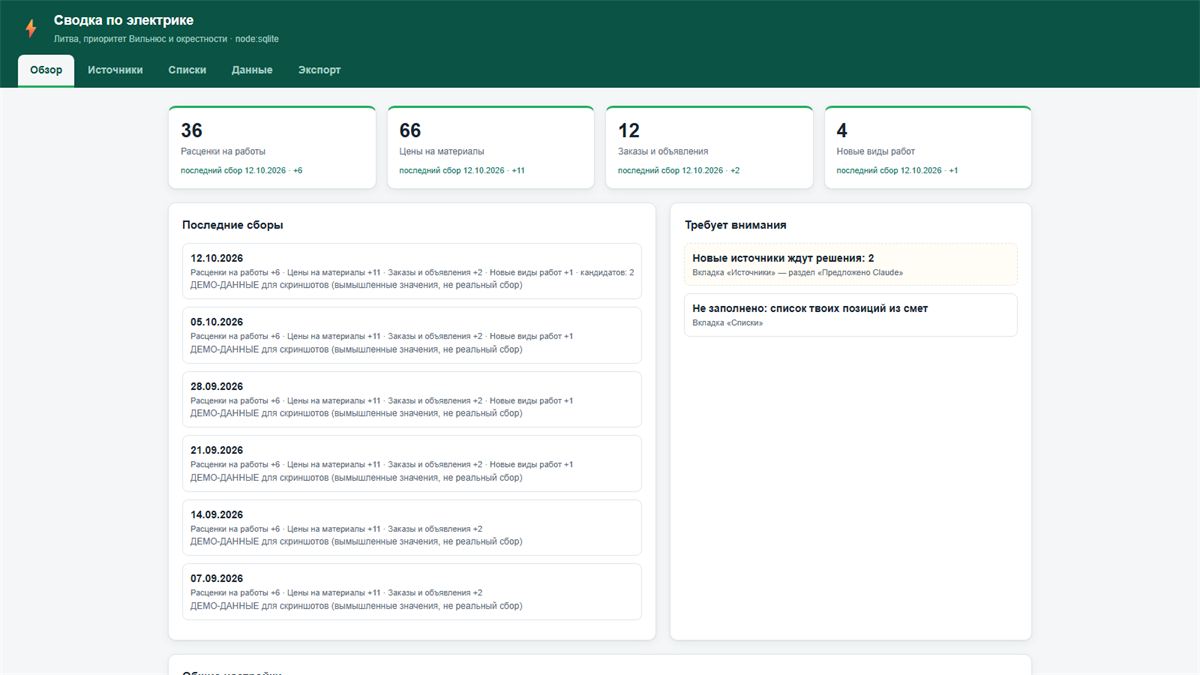The height and width of the screenshot is (675, 1200).
Task: Click the «Требует внимания» heading
Action: click(735, 225)
